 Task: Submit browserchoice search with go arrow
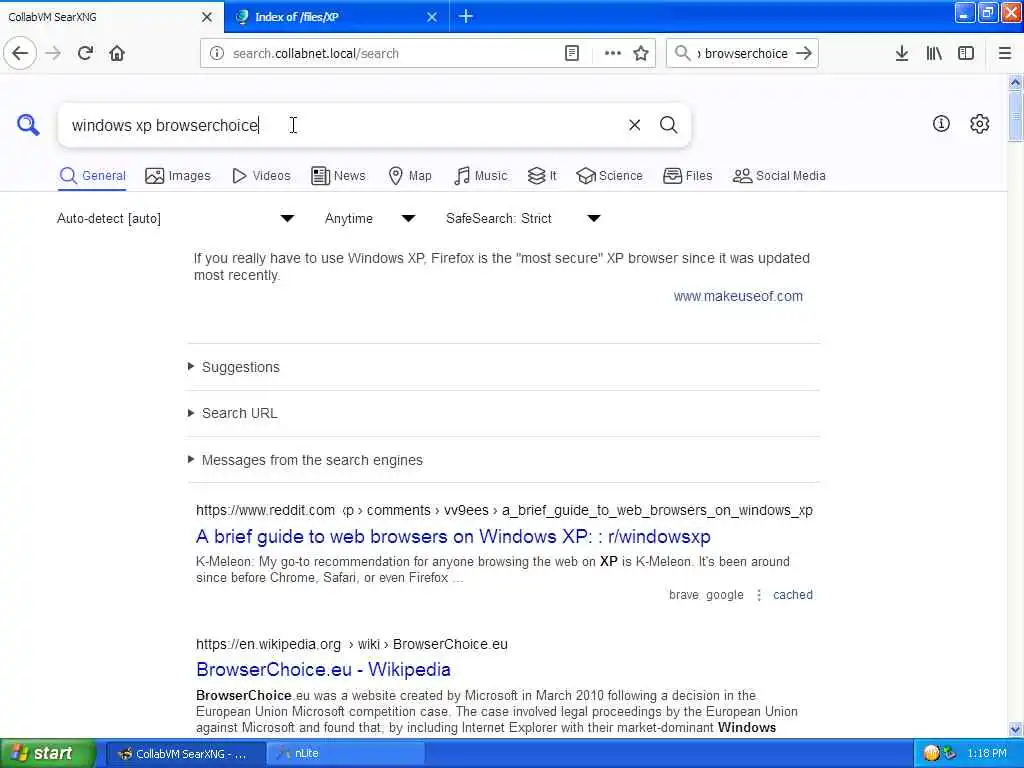[x=804, y=53]
